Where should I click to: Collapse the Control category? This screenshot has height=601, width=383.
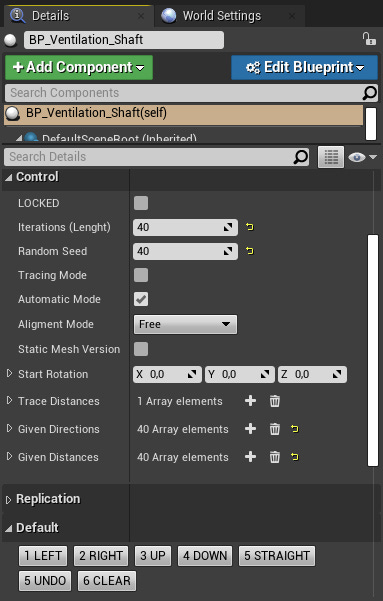tap(9, 177)
